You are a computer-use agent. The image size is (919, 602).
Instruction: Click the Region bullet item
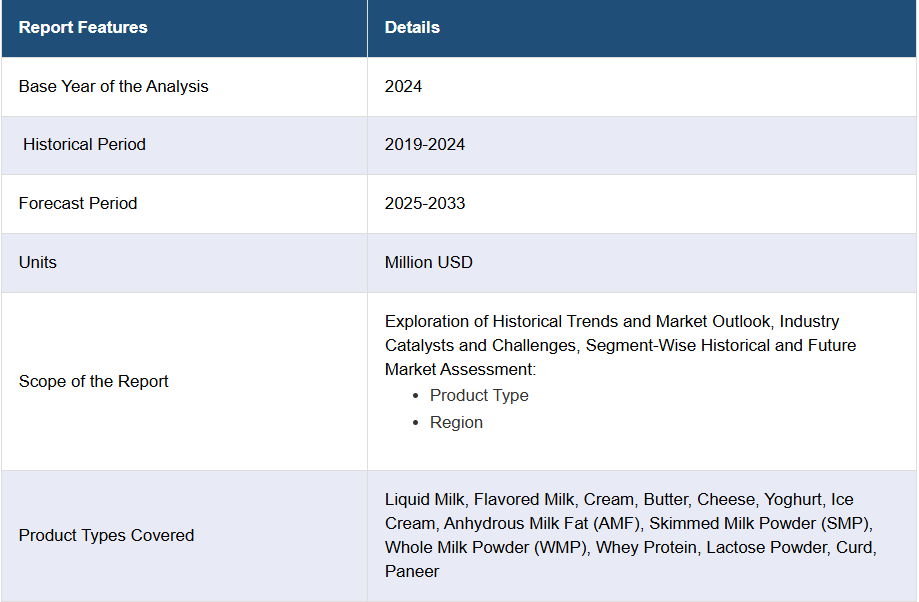(456, 422)
